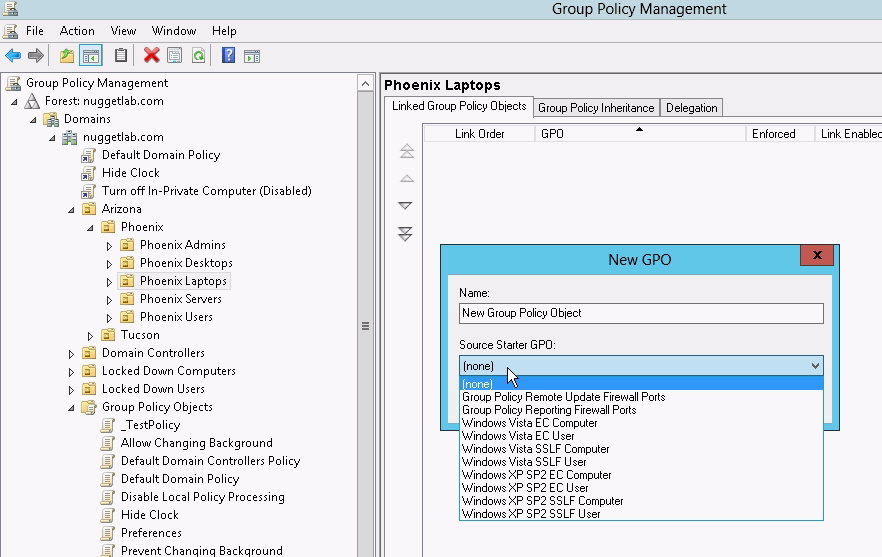The width and height of the screenshot is (882, 557).
Task: Open the Help menu
Action: pyautogui.click(x=224, y=31)
